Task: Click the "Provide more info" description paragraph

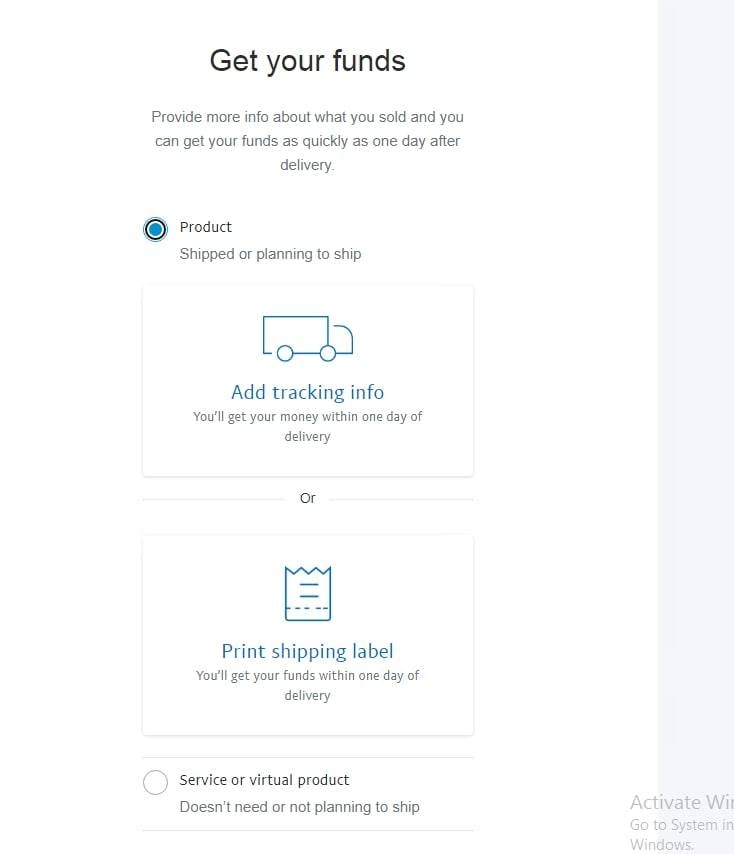Action: (307, 141)
